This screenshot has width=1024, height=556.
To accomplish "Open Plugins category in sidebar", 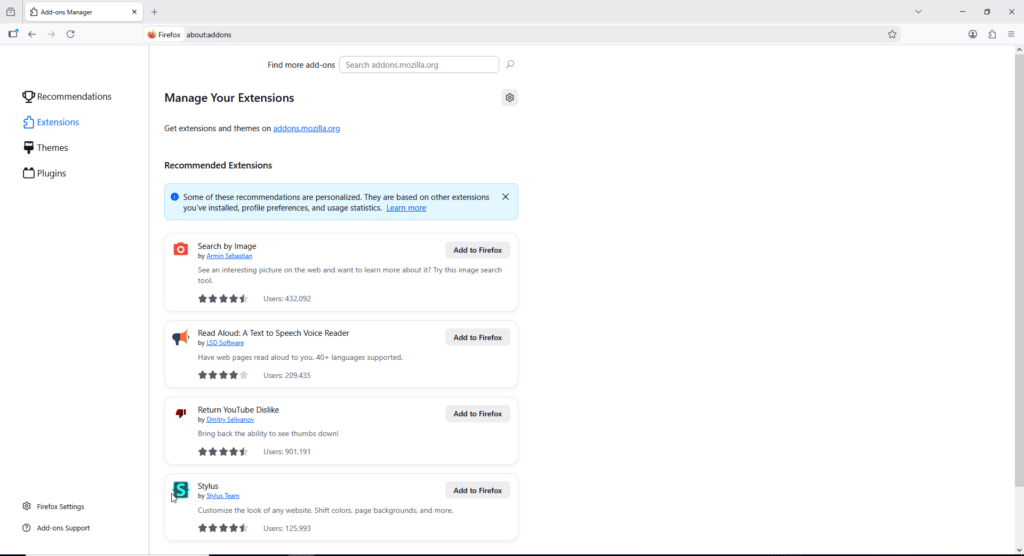I will [x=44, y=173].
